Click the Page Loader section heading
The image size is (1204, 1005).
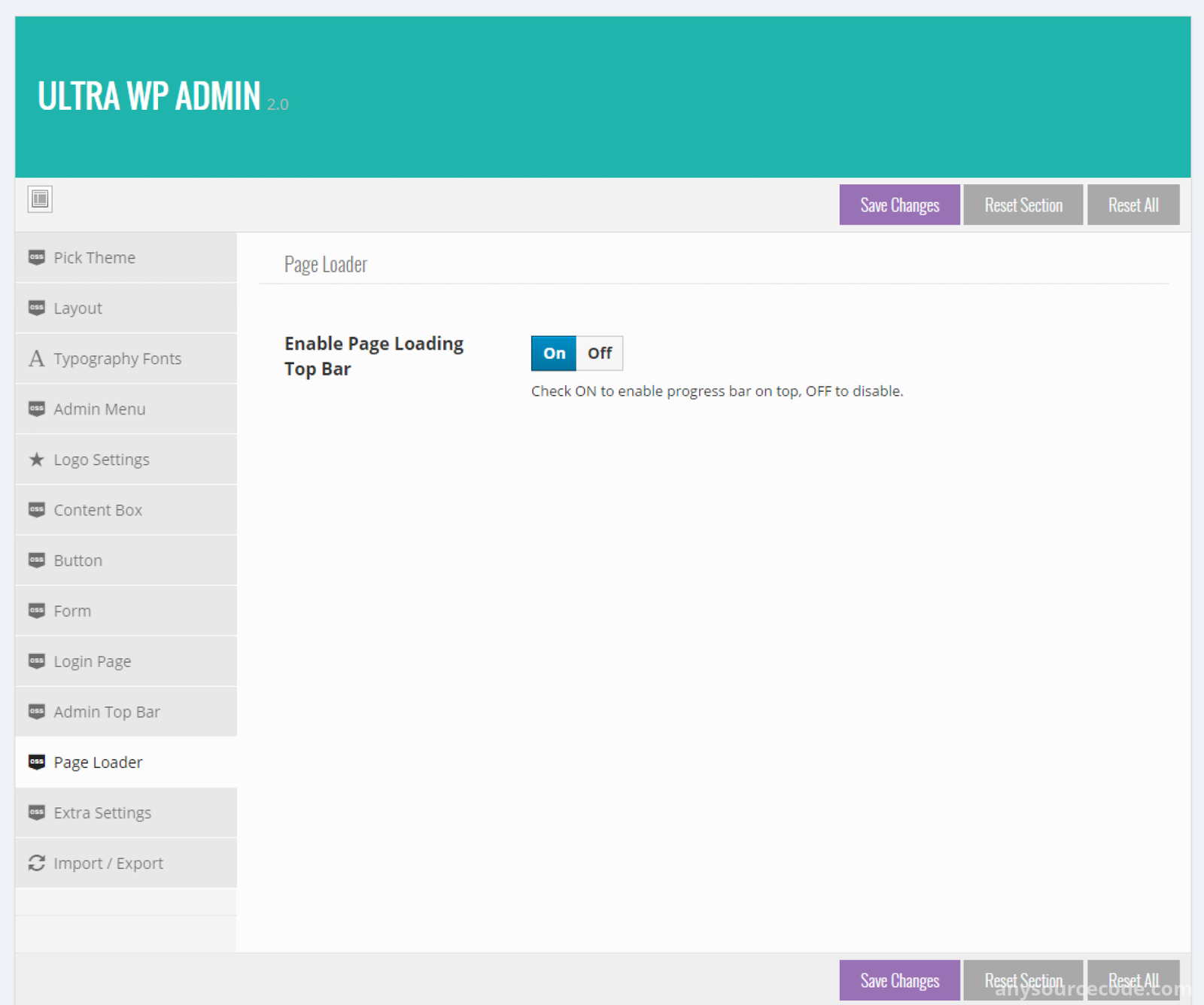tap(325, 265)
